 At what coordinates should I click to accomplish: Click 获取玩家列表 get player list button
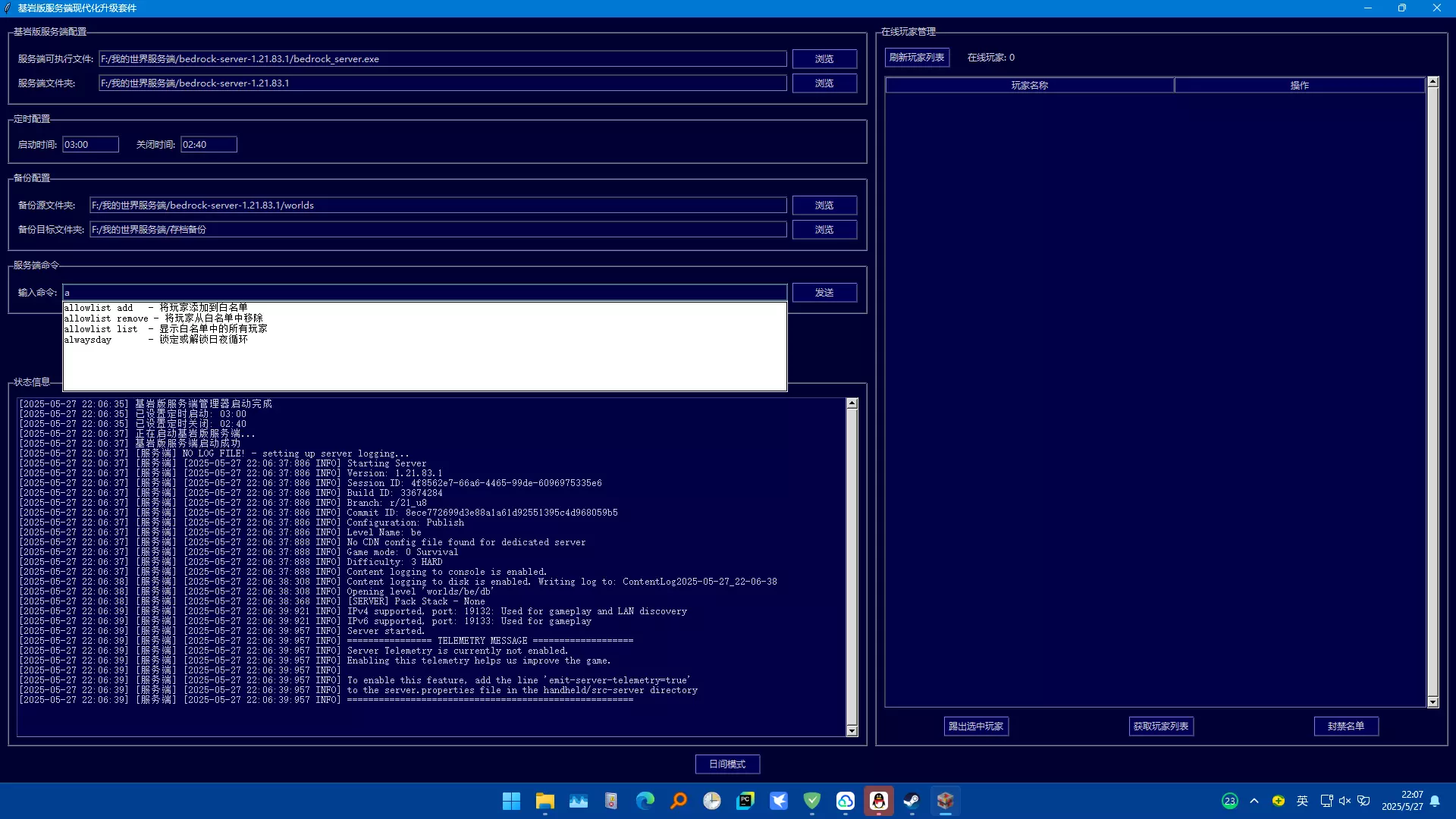click(x=1161, y=726)
